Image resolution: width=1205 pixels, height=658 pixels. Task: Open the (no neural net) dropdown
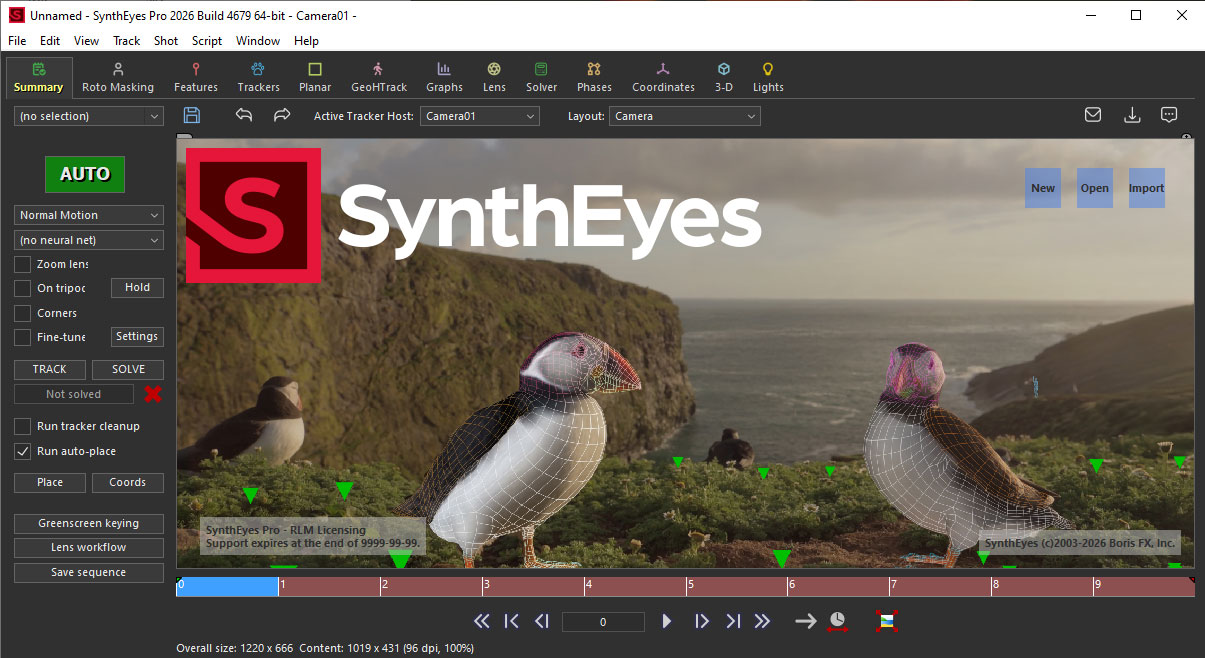[x=89, y=240]
